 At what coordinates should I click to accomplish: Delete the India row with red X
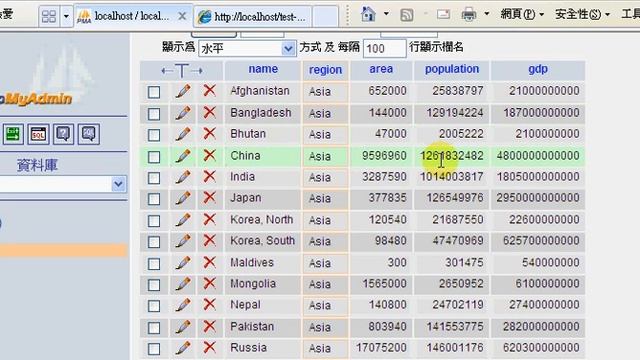coord(209,176)
